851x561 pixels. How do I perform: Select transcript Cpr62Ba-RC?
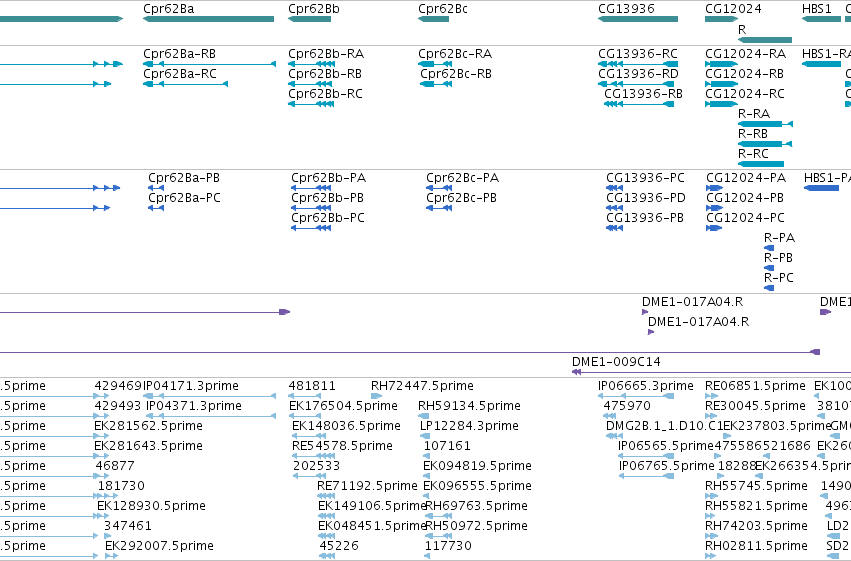pos(185,84)
